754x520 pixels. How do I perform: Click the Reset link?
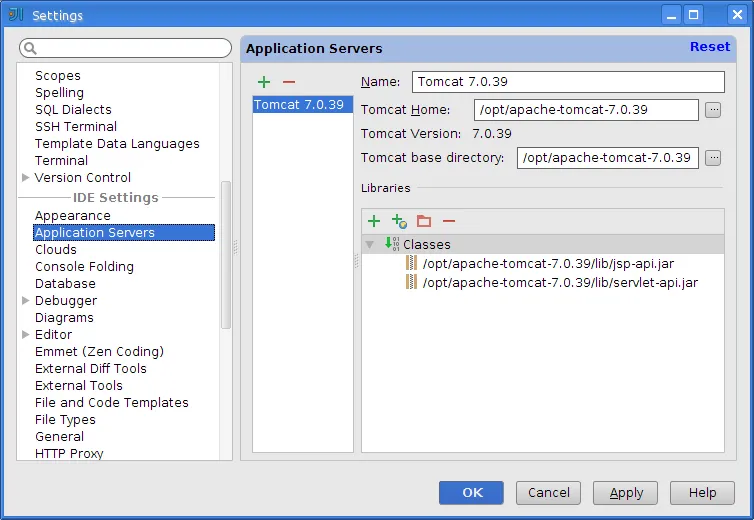(710, 47)
